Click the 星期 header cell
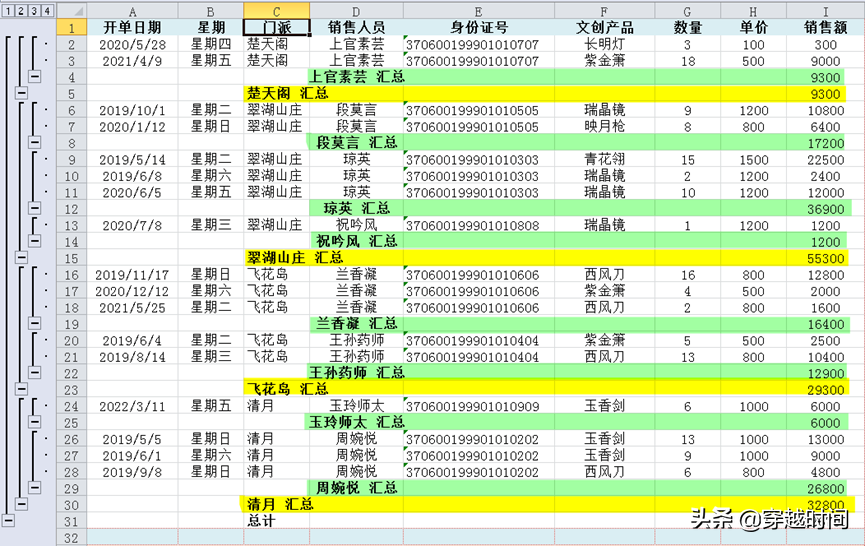This screenshot has height=546, width=865. pos(211,27)
